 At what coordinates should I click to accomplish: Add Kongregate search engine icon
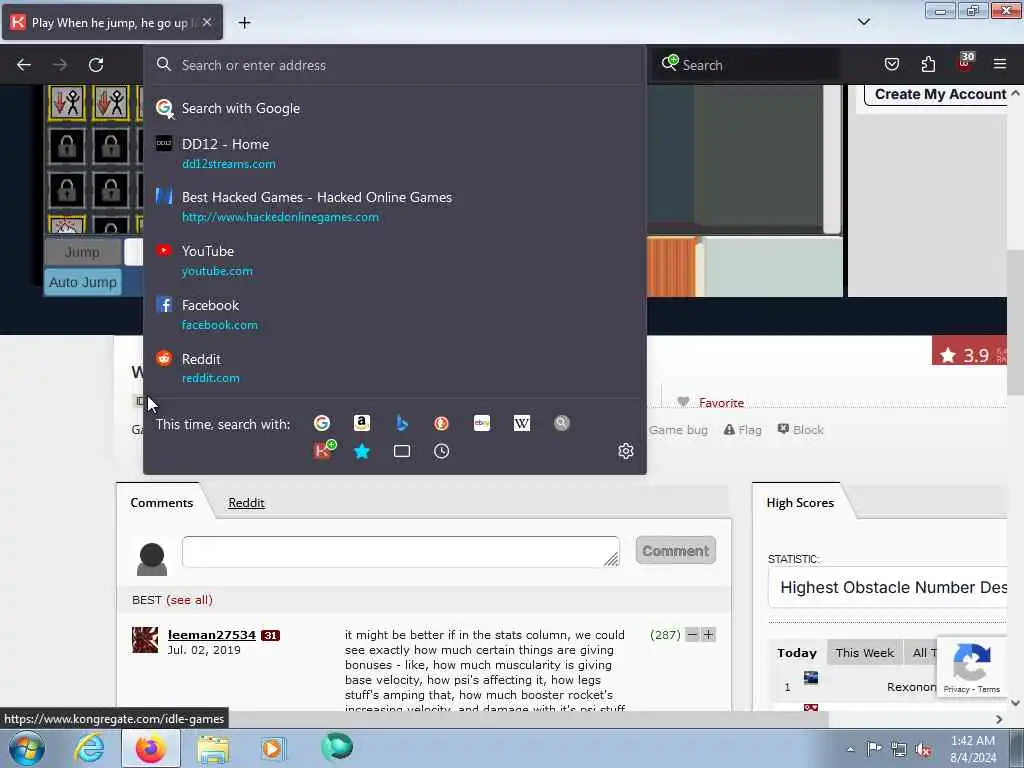324,450
